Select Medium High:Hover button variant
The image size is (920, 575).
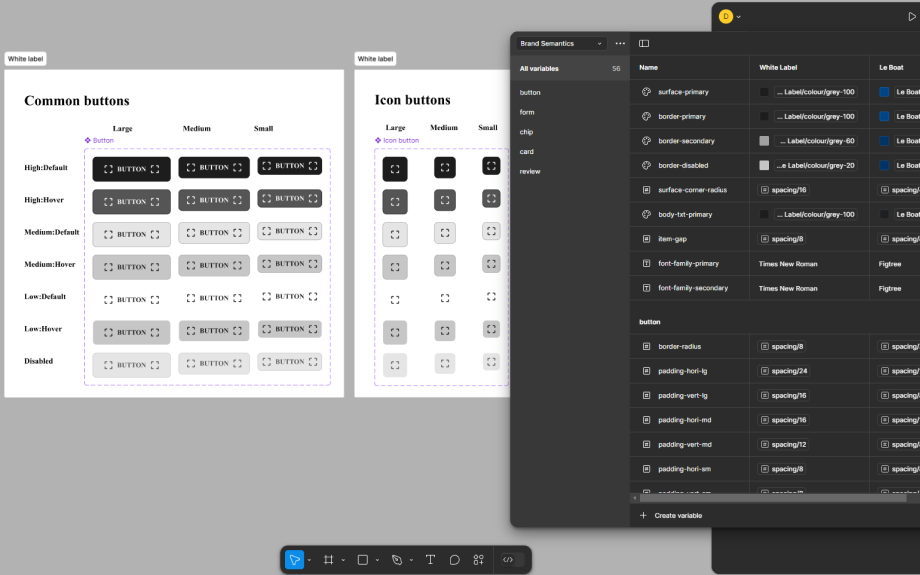[214, 200]
